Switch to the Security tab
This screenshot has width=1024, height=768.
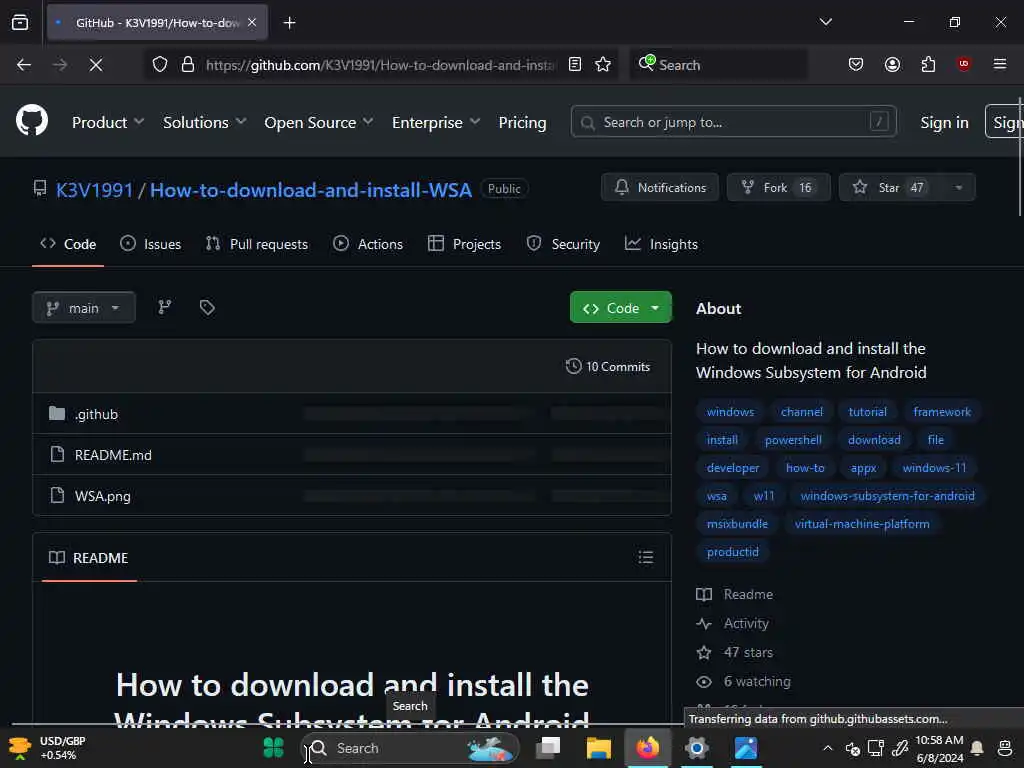click(x=563, y=244)
